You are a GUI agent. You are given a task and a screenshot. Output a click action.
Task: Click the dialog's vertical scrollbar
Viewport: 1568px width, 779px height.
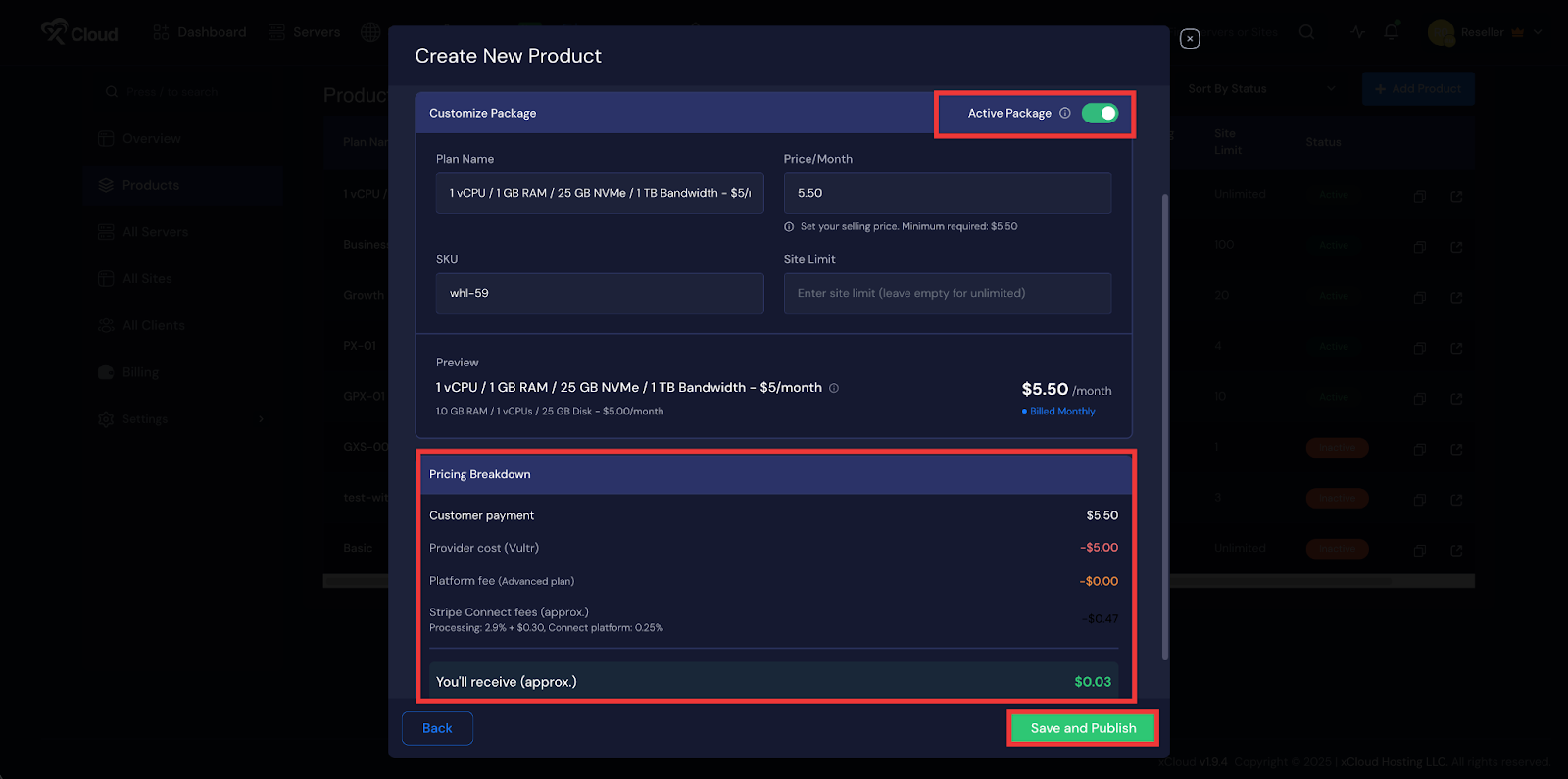click(1164, 426)
